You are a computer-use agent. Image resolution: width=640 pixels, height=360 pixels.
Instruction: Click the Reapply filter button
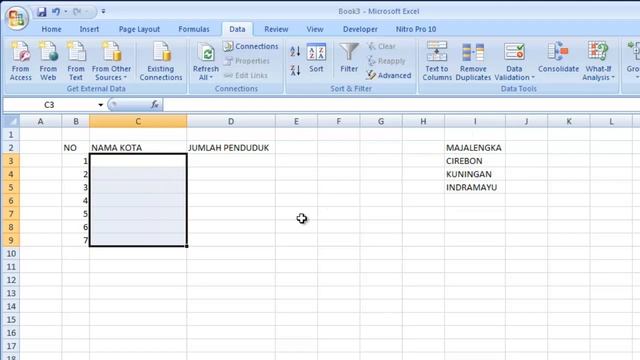[x=386, y=61]
